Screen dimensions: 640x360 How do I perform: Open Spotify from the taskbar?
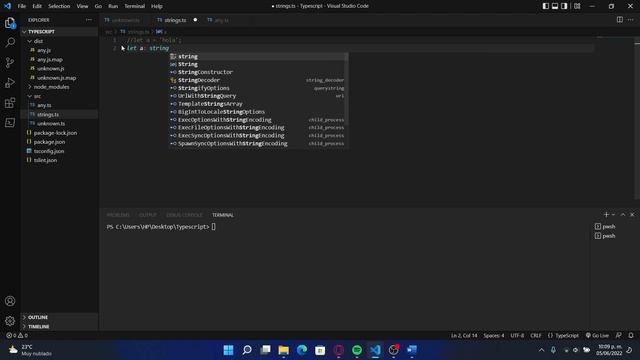coord(357,350)
